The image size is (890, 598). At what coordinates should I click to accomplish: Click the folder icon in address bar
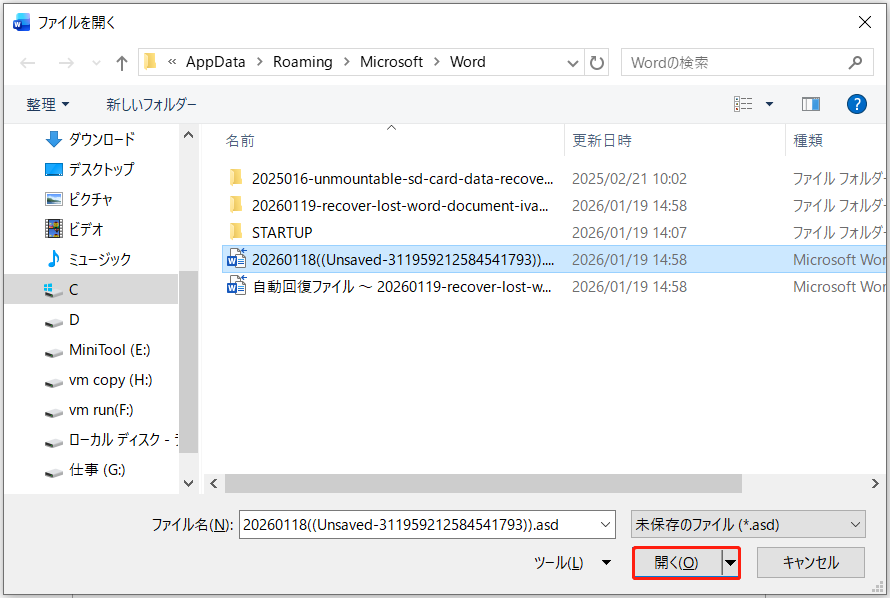(x=150, y=61)
